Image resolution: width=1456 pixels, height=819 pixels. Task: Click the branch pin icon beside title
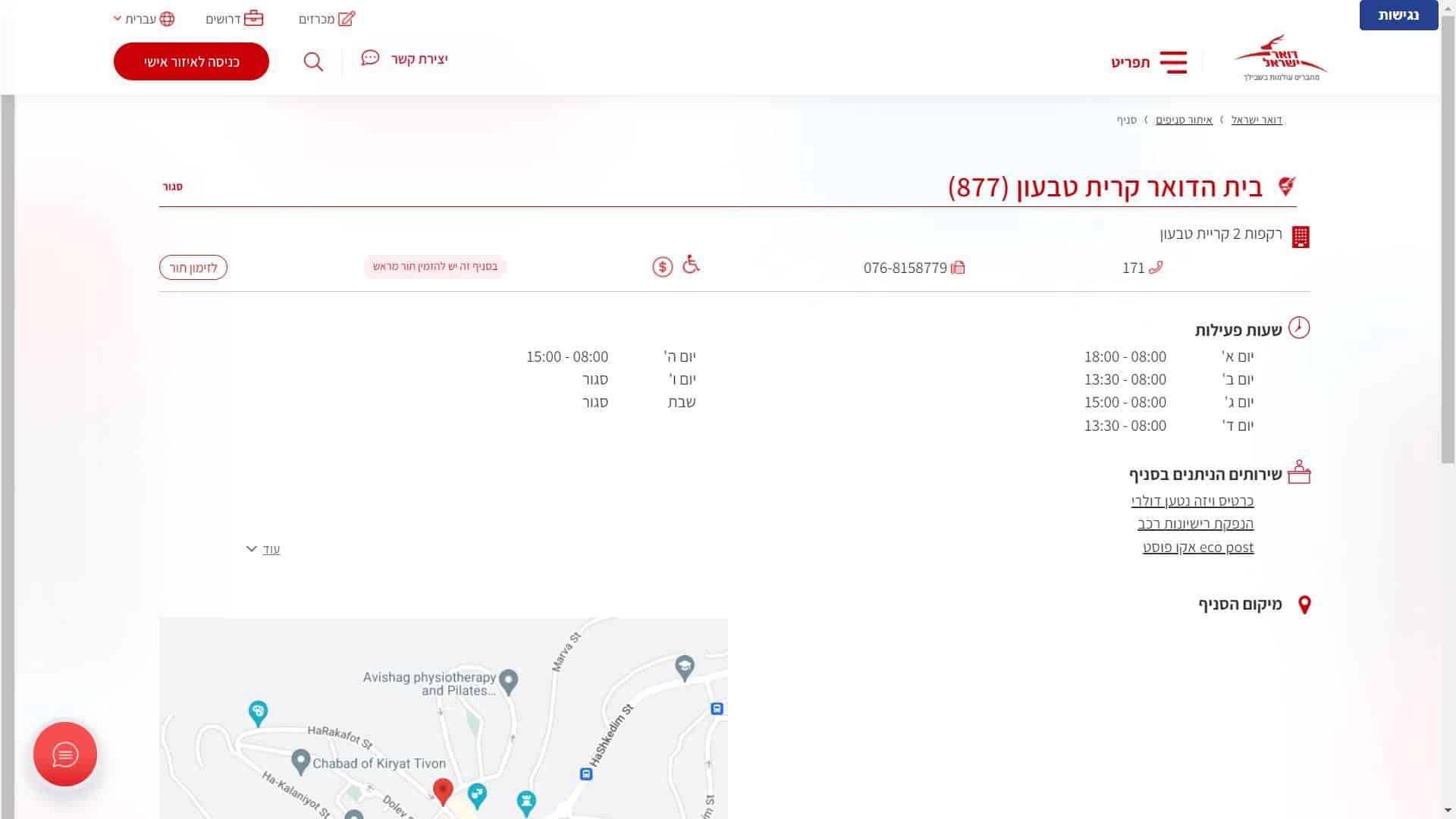[x=1287, y=187]
